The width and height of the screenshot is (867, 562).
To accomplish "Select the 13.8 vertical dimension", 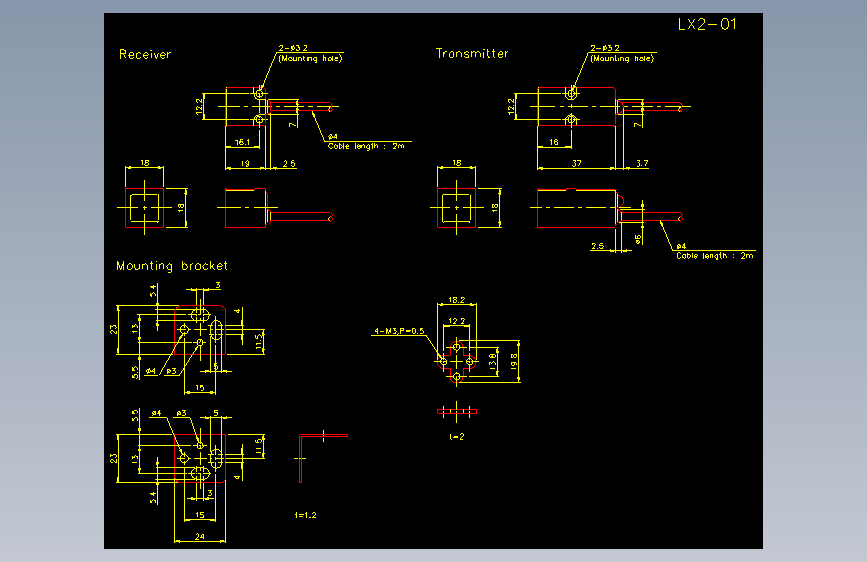I will coord(492,361).
